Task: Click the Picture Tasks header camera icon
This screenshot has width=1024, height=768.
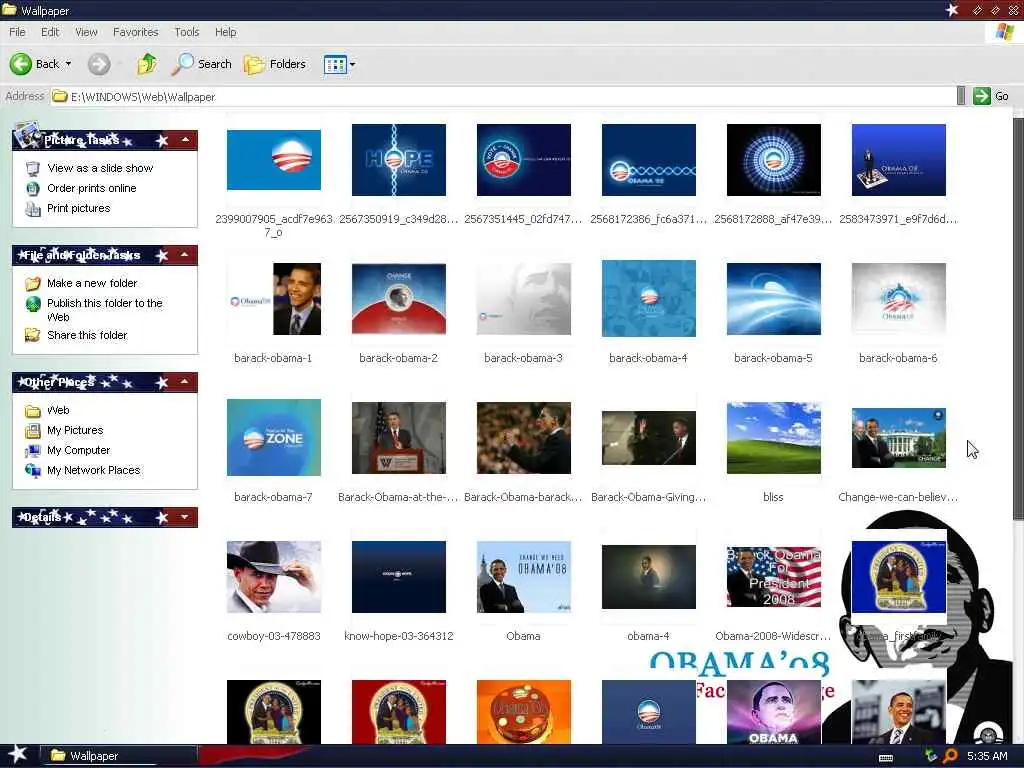Action: coord(27,134)
